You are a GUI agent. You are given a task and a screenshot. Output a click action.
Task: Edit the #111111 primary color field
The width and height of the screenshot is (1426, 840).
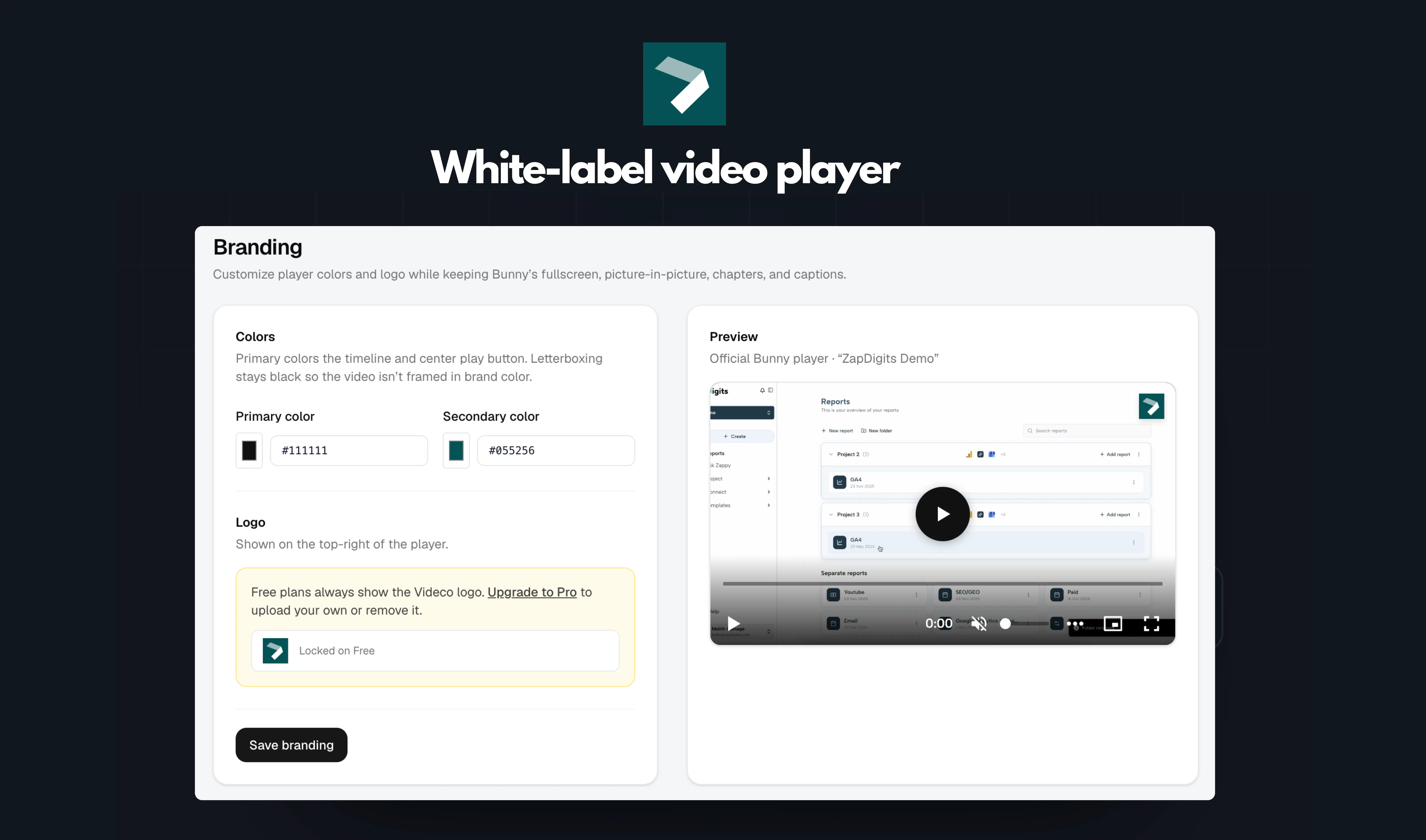tap(349, 451)
